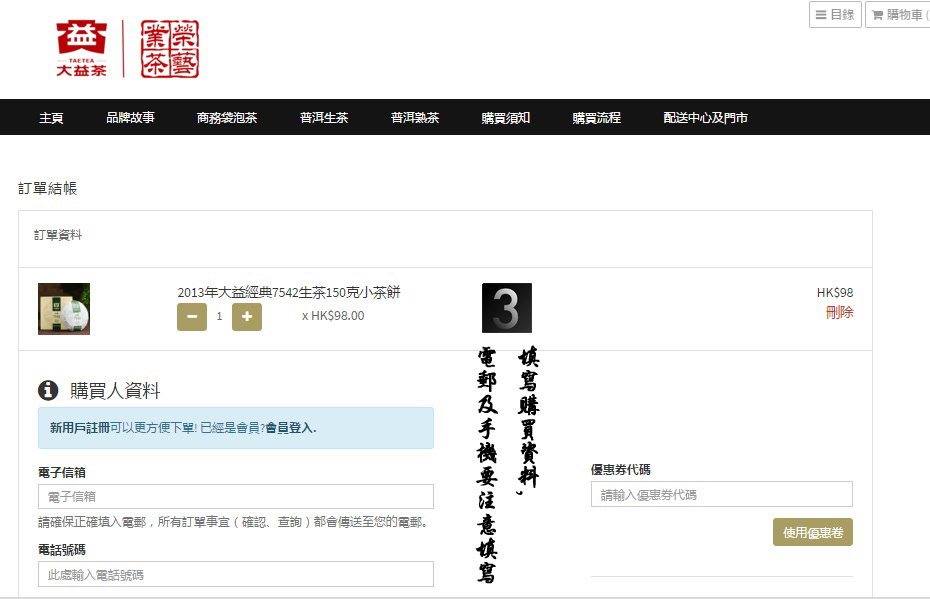
Task: Open 品牌故事 navigation item
Action: pyautogui.click(x=130, y=117)
